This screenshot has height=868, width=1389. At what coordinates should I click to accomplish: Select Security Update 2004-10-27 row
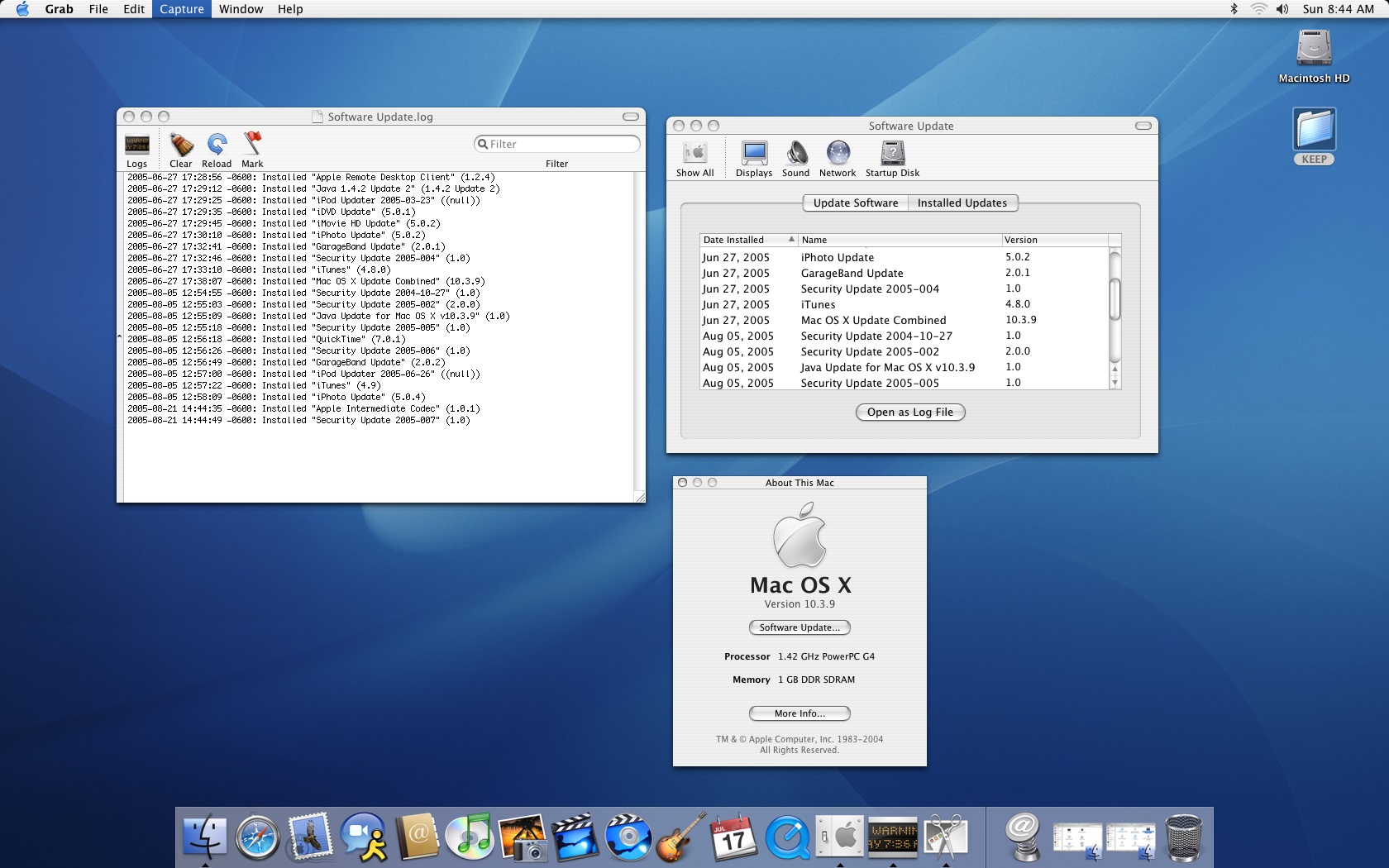(x=904, y=336)
